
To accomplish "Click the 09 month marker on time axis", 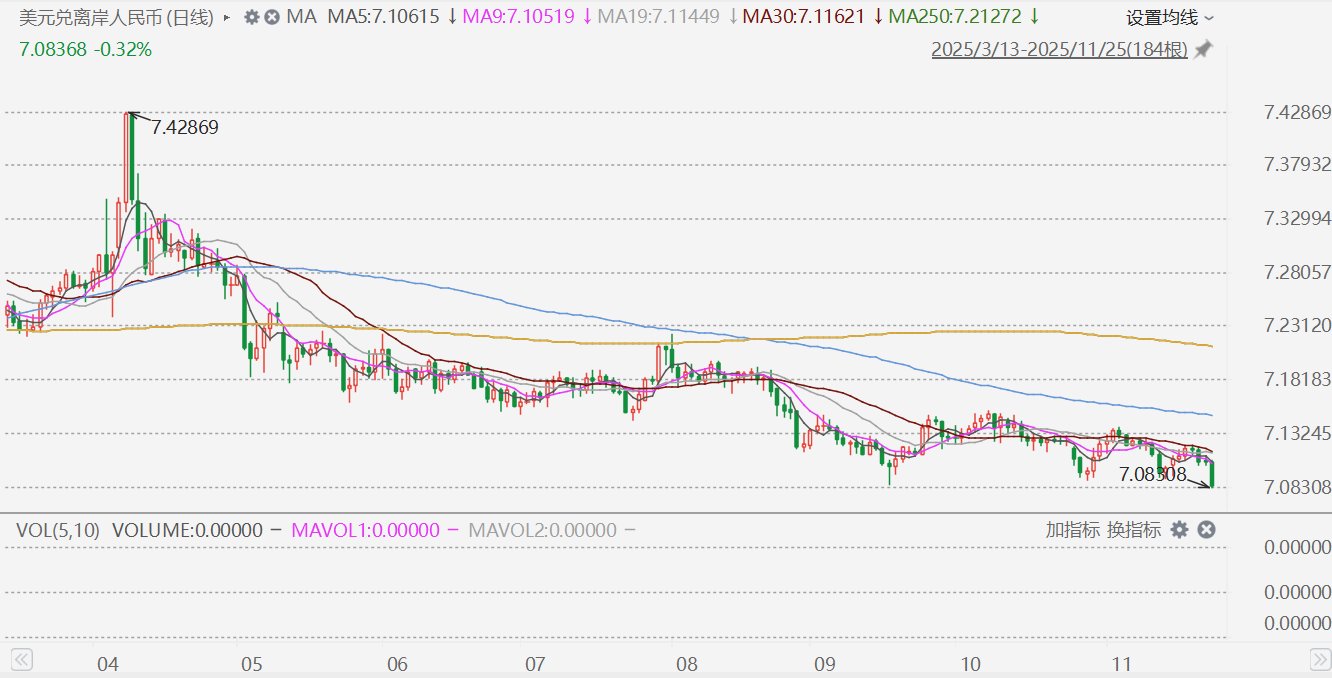I will (x=825, y=664).
